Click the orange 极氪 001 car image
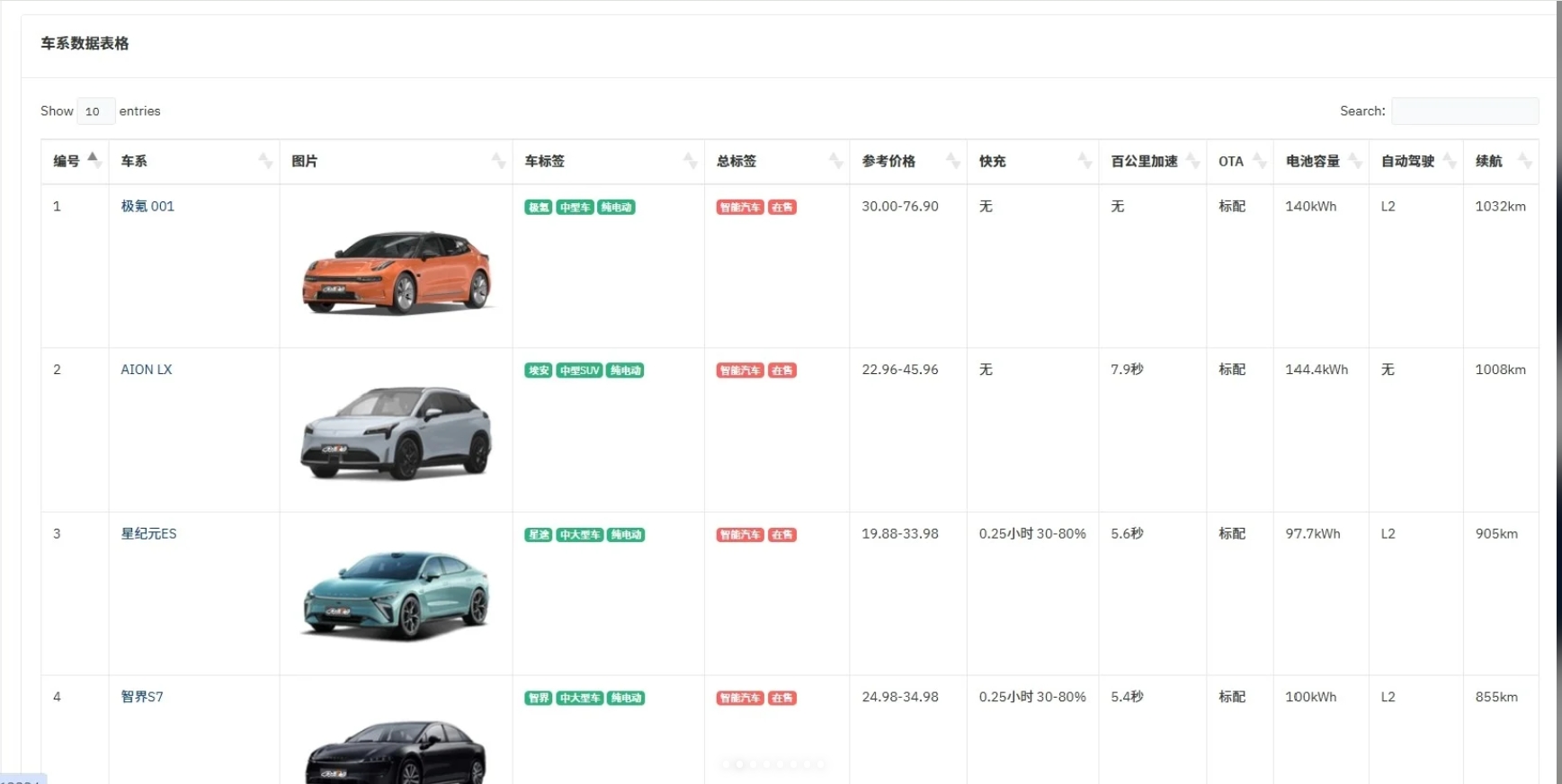Image resolution: width=1562 pixels, height=784 pixels. click(397, 272)
